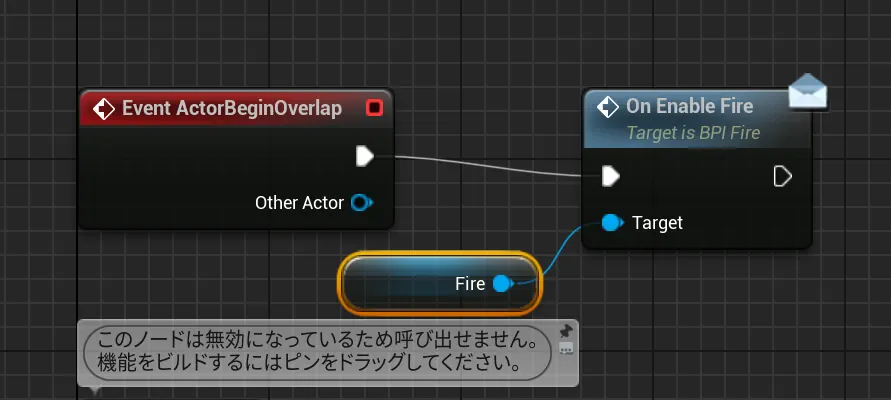The width and height of the screenshot is (891, 400).
Task: Click the Other Actor pin label
Action: pyautogui.click(x=299, y=203)
